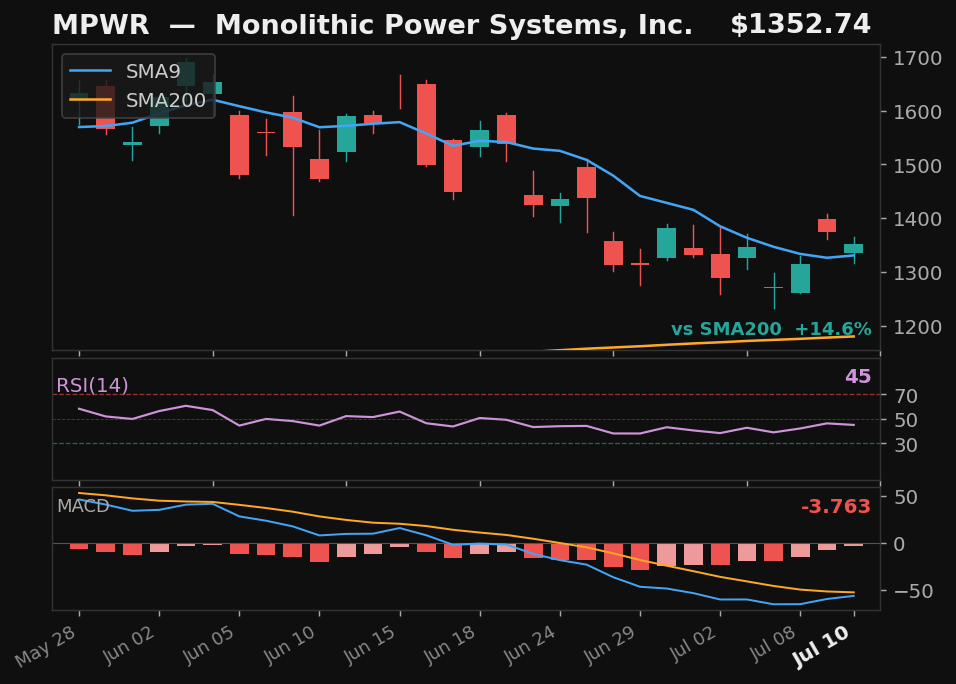Click the MACD panel label
Screen dimensions: 956x684
coord(83,506)
